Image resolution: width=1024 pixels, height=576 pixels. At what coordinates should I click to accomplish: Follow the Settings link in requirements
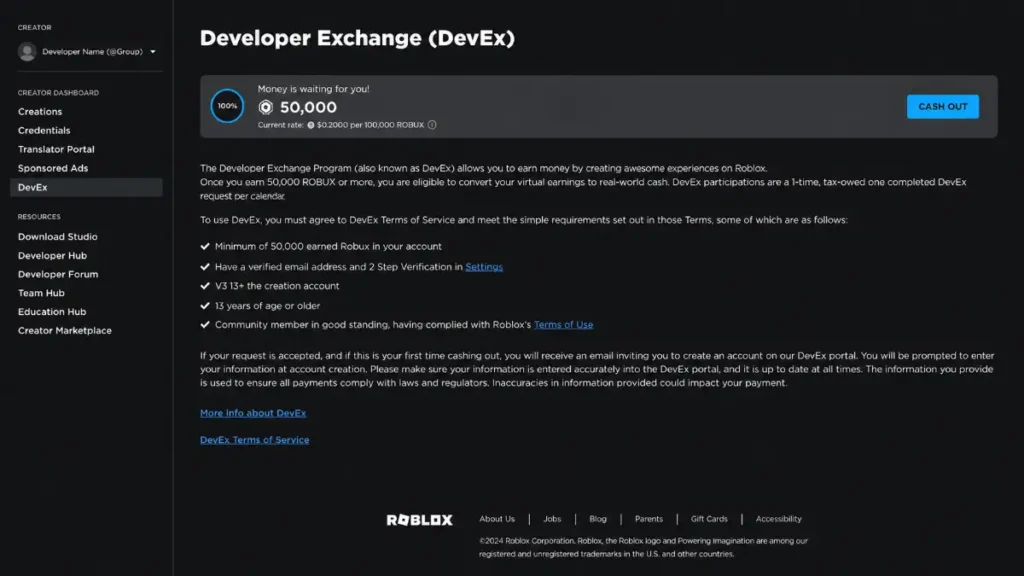pos(484,266)
